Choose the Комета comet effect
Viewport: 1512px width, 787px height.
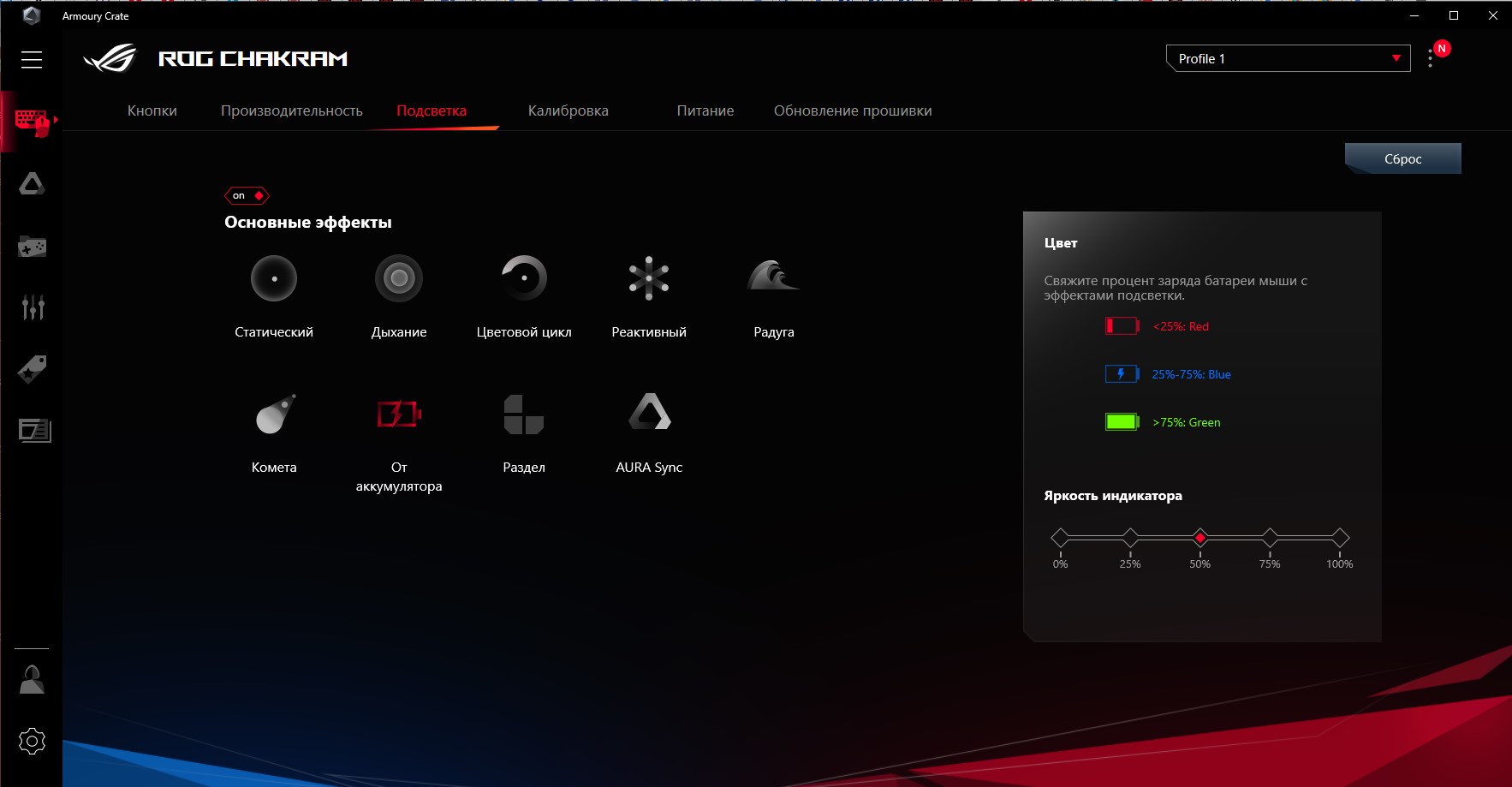[x=275, y=414]
